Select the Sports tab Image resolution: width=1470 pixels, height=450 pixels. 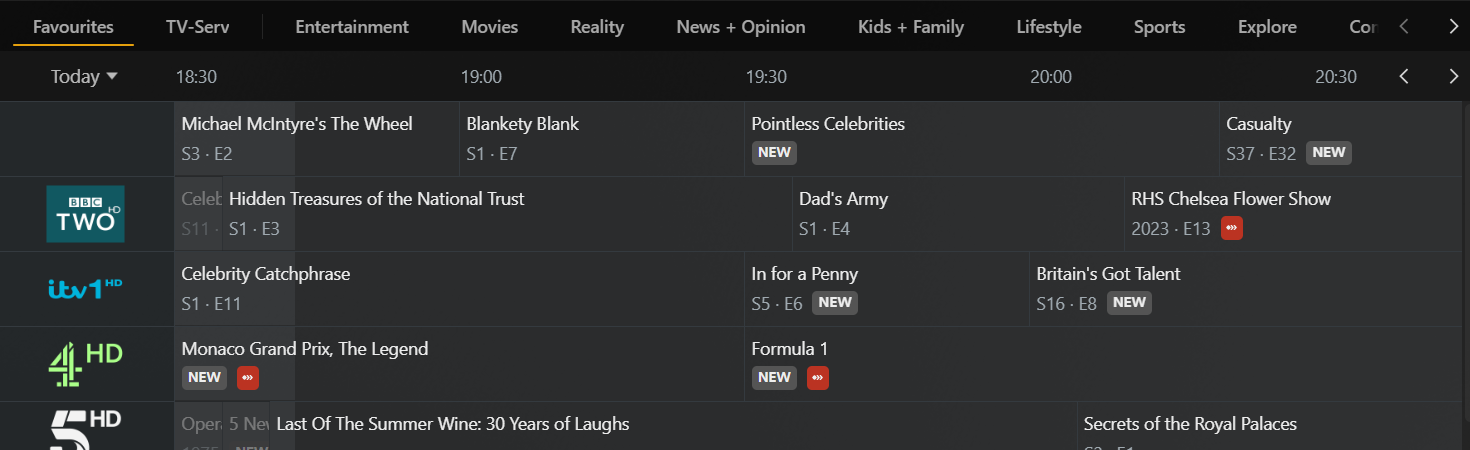pyautogui.click(x=1159, y=27)
